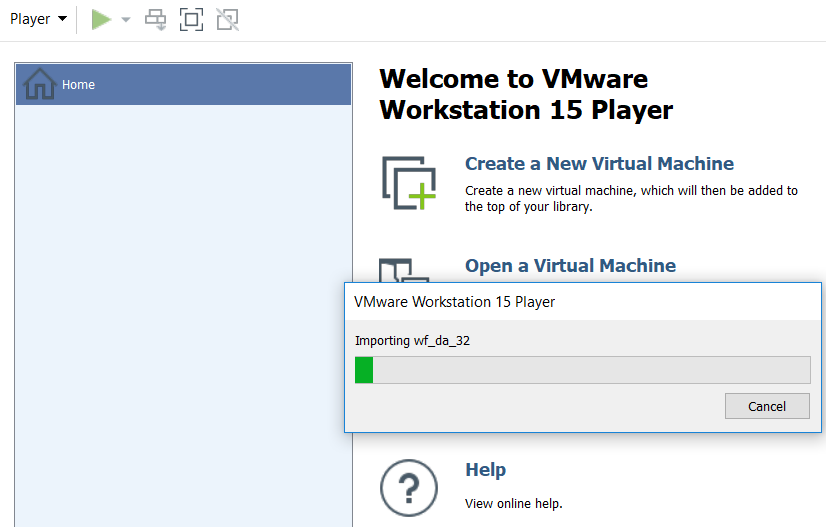This screenshot has height=527, width=826.
Task: Open a Virtual Machine link
Action: (x=570, y=266)
